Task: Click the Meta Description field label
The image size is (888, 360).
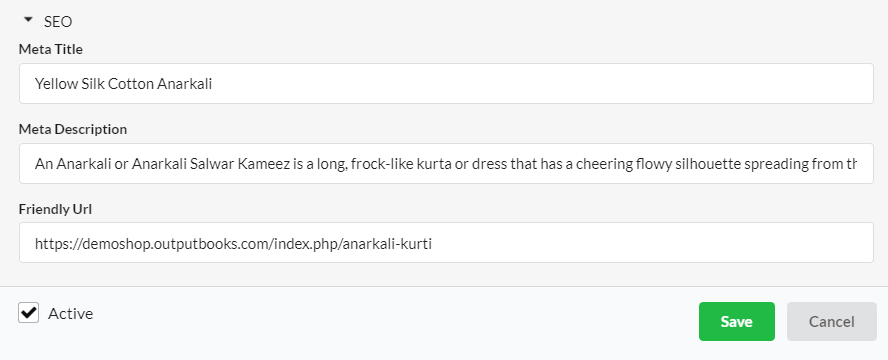Action: 72,129
